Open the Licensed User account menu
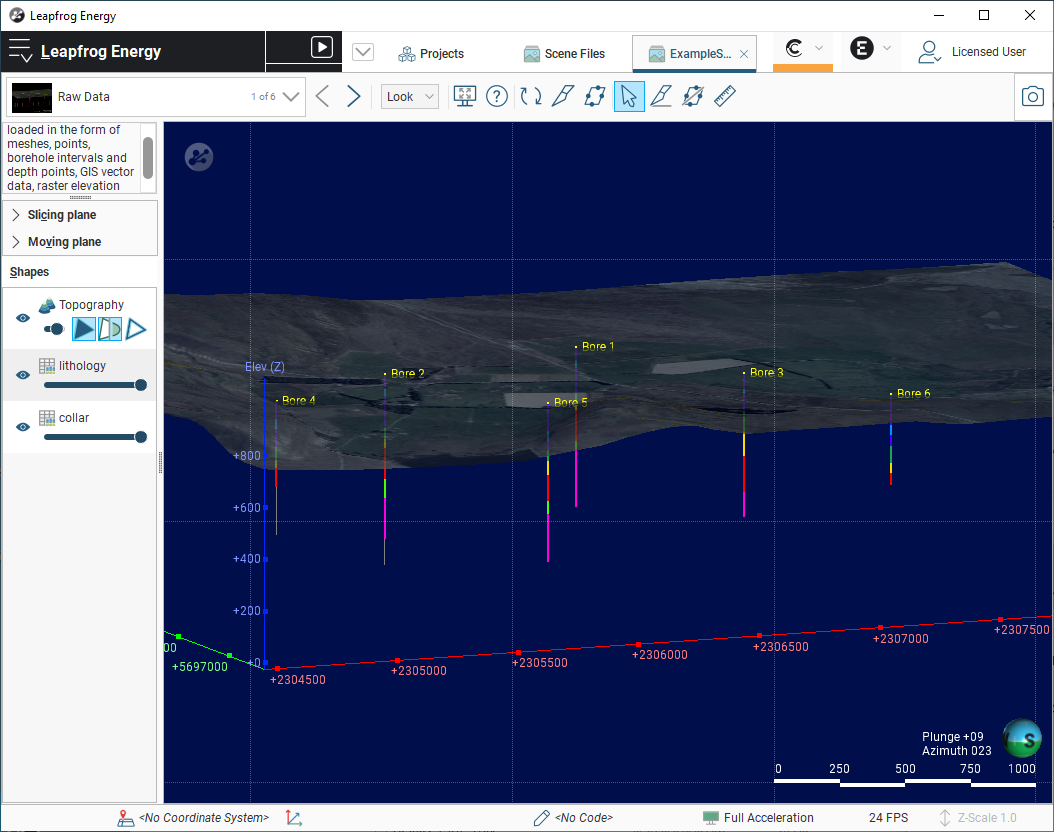1054x832 pixels. [973, 52]
